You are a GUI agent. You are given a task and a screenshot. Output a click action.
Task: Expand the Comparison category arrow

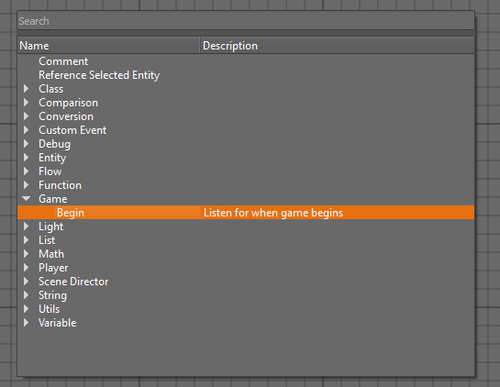26,102
